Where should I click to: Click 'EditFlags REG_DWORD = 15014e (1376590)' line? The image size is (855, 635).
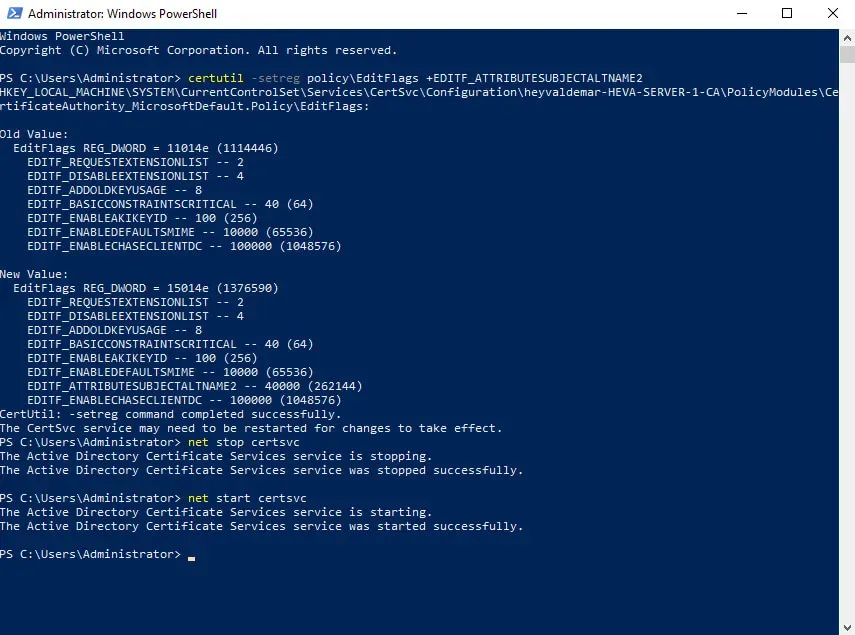click(x=146, y=288)
